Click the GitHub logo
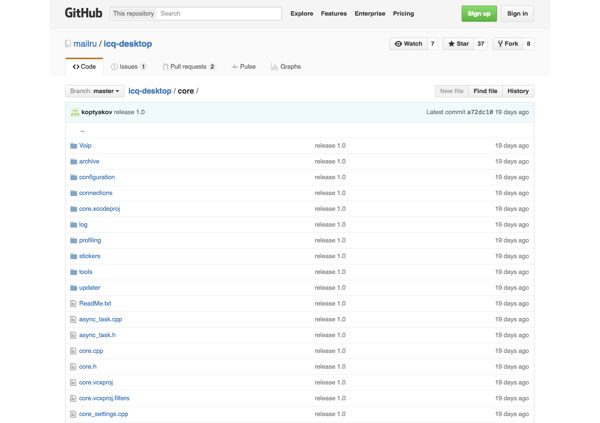Image resolution: width=600 pixels, height=423 pixels. 83,13
